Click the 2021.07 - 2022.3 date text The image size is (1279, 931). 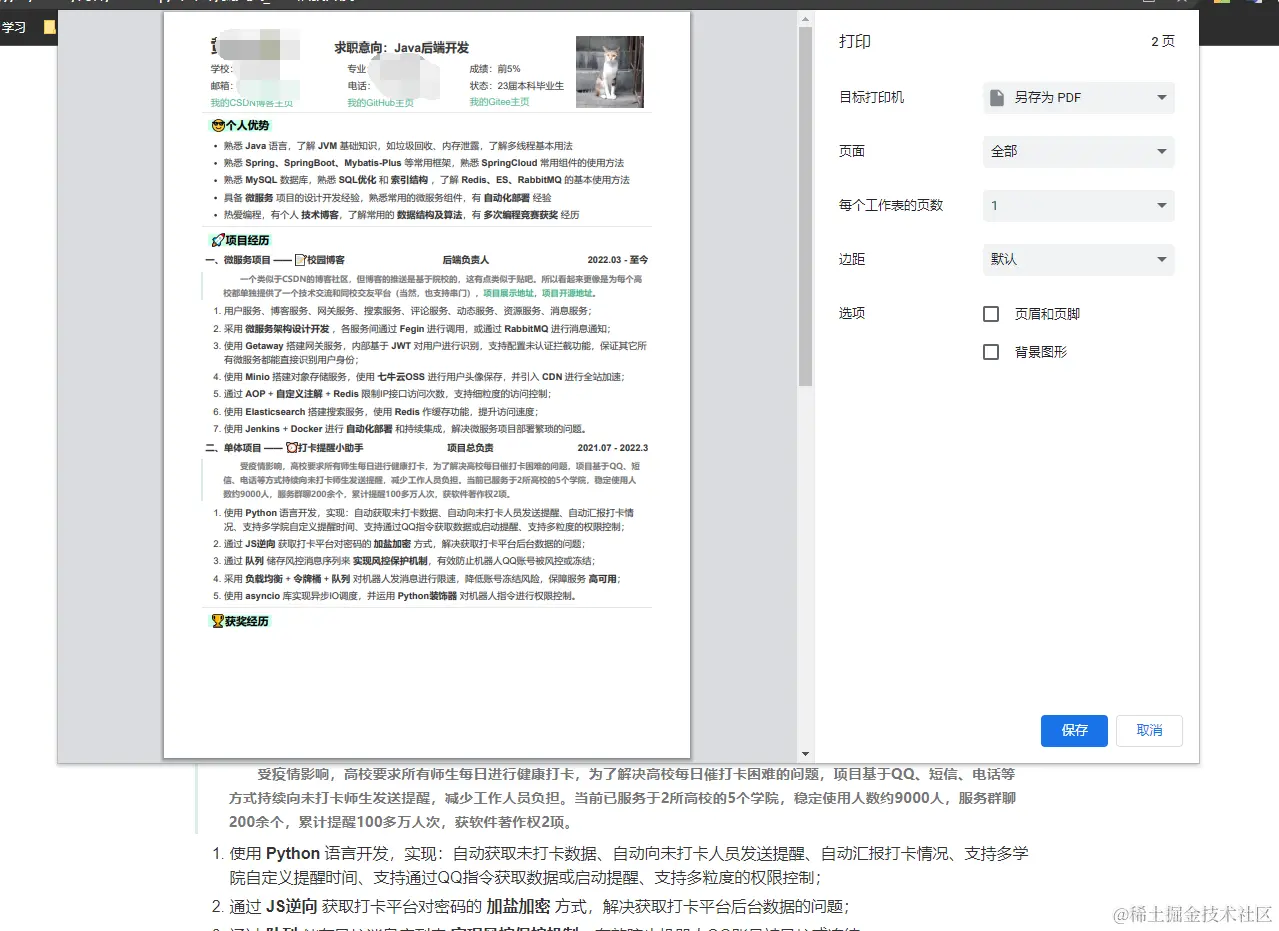(x=613, y=448)
